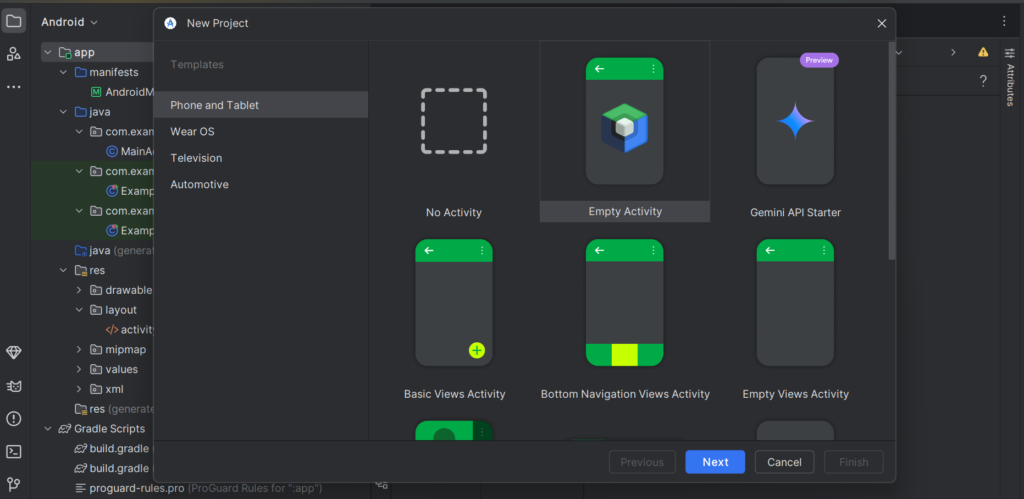Click the Cancel button

coord(784,462)
